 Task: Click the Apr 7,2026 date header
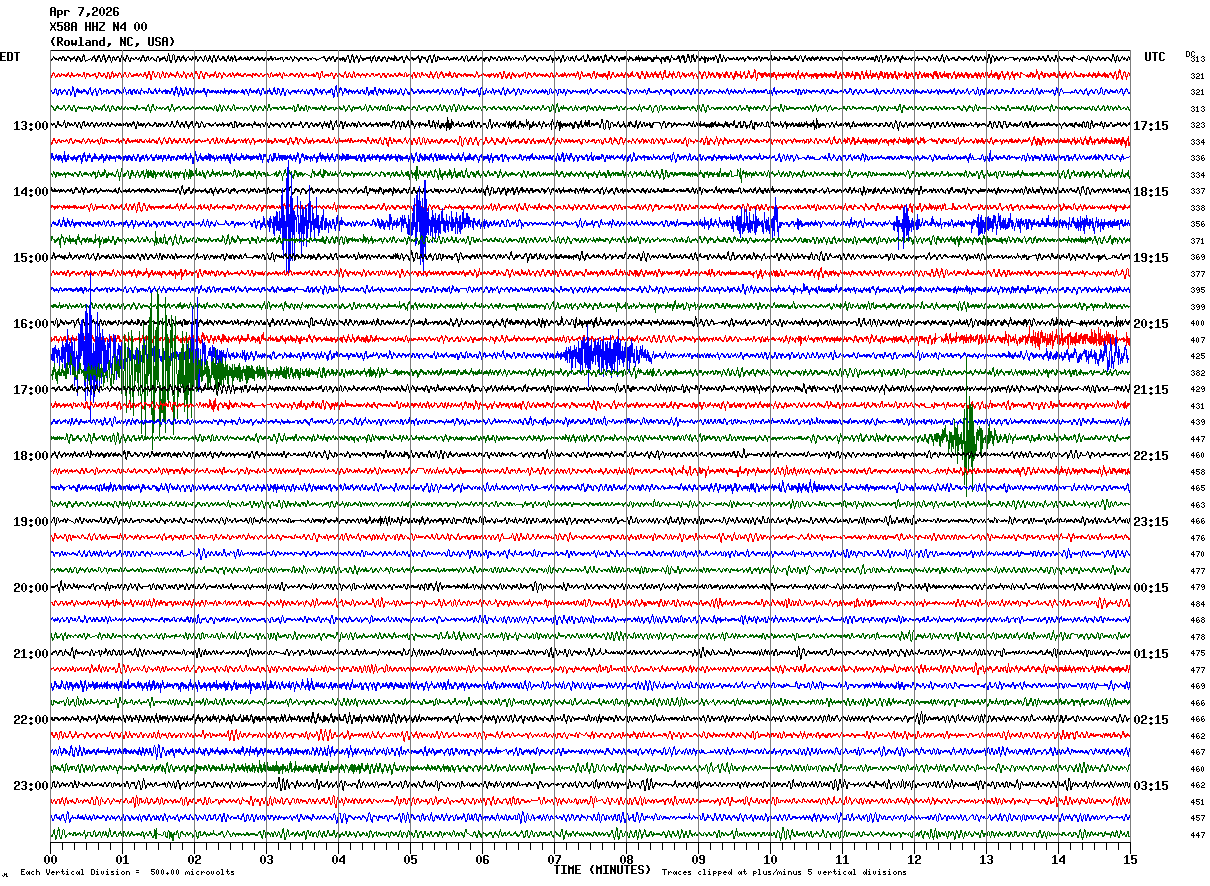[84, 12]
